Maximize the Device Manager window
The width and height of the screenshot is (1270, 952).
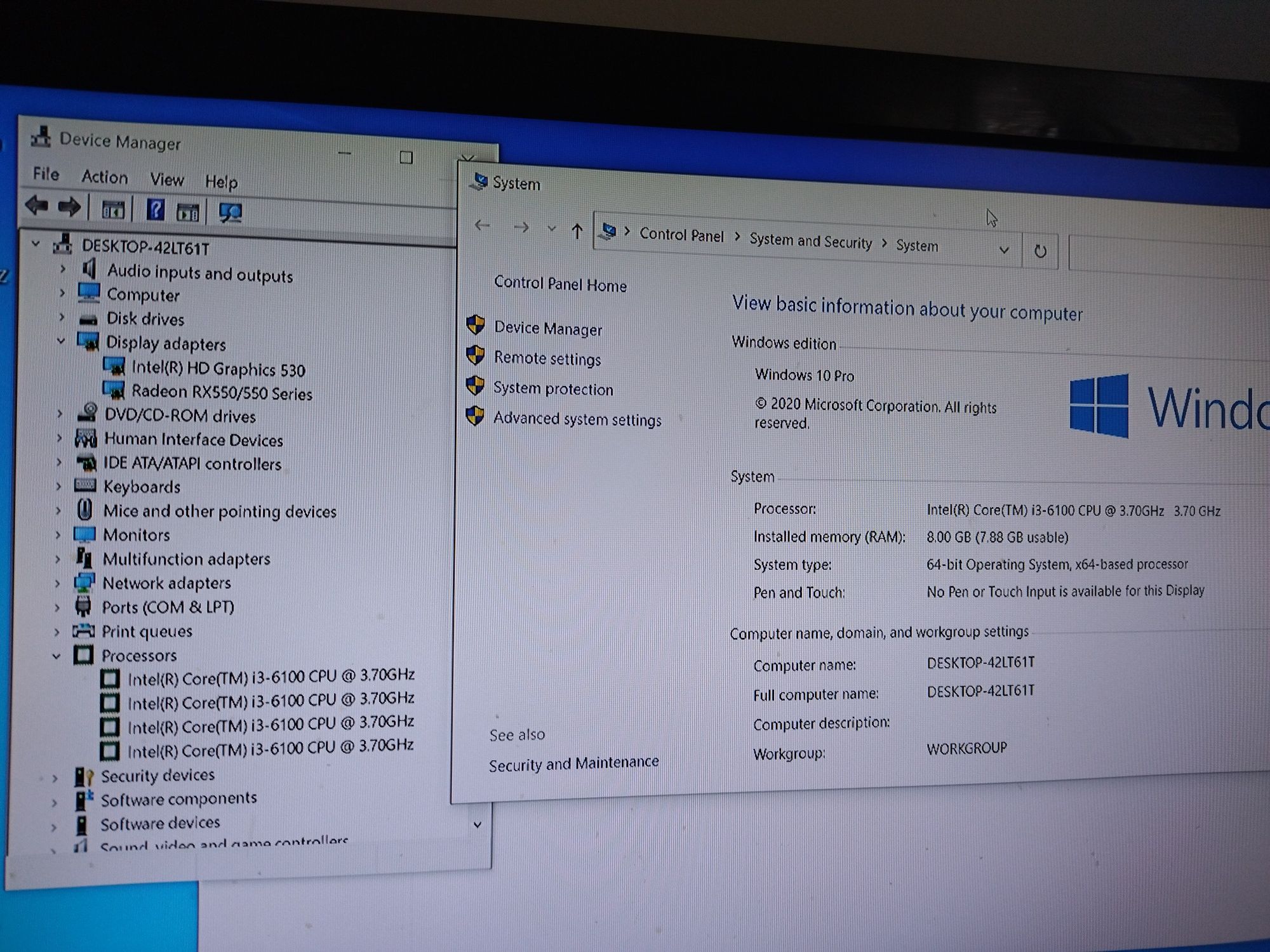pyautogui.click(x=406, y=157)
